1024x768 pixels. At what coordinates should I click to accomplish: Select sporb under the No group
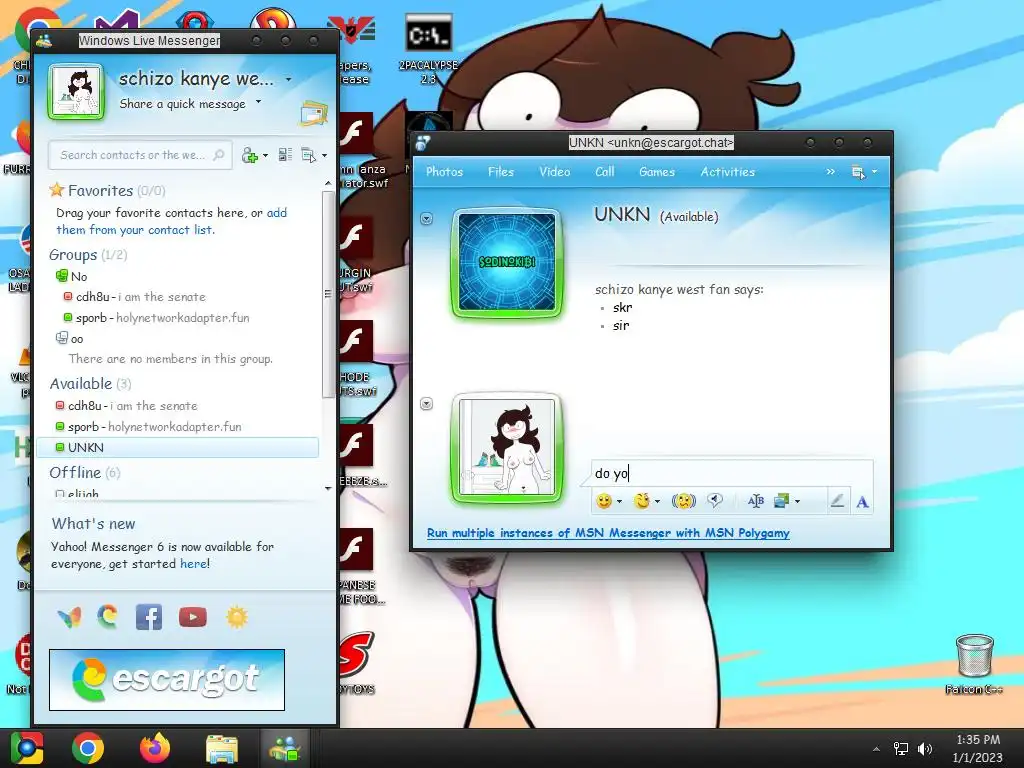coord(156,317)
